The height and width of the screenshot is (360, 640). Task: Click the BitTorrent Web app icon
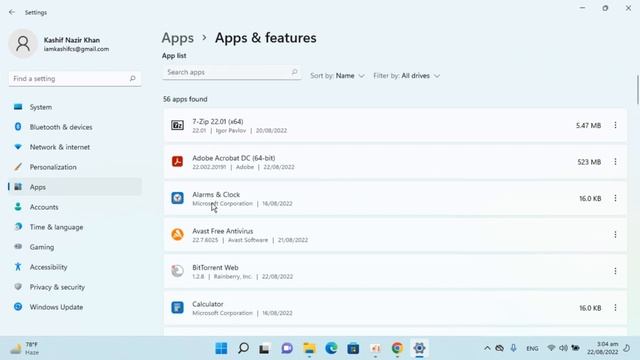click(177, 271)
